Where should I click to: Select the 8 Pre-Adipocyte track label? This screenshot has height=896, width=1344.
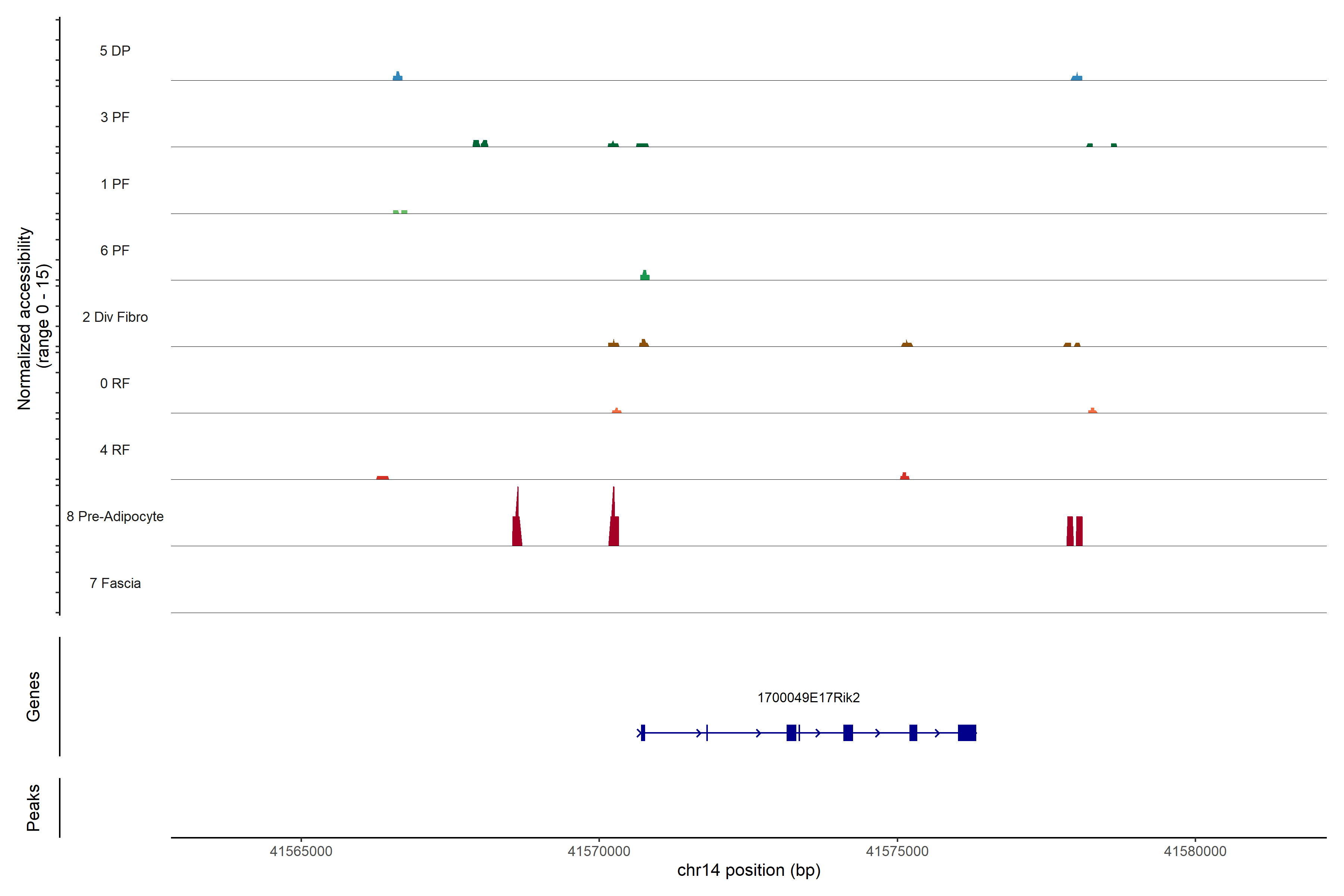(115, 517)
